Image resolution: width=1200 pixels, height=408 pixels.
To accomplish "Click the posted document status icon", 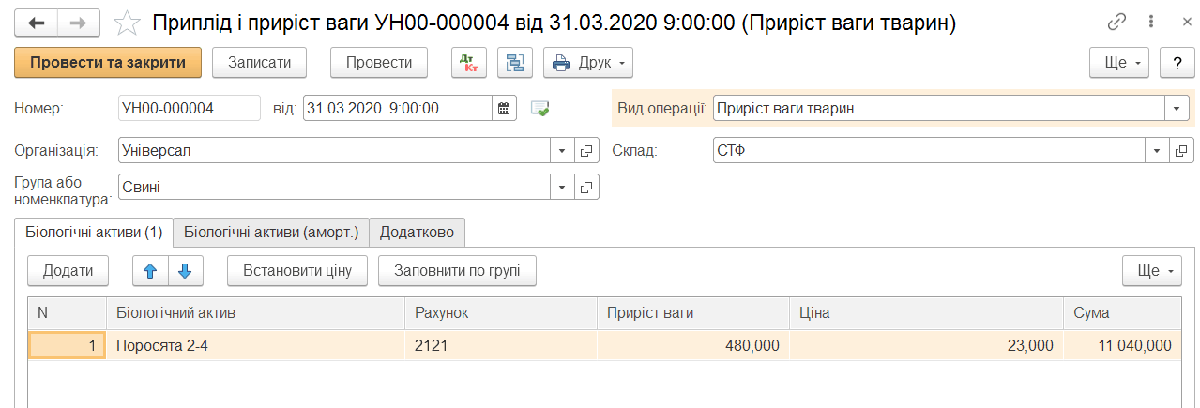I will (x=541, y=108).
